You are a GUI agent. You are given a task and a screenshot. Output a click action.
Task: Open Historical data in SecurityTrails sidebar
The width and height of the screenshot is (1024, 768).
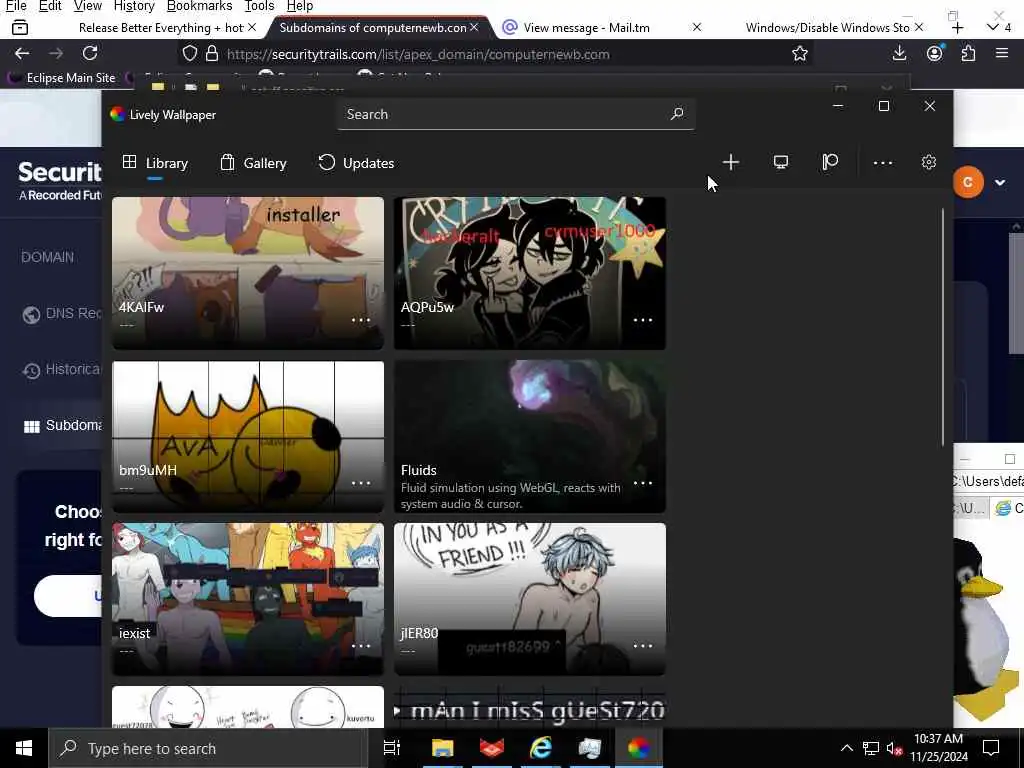[x=61, y=370]
